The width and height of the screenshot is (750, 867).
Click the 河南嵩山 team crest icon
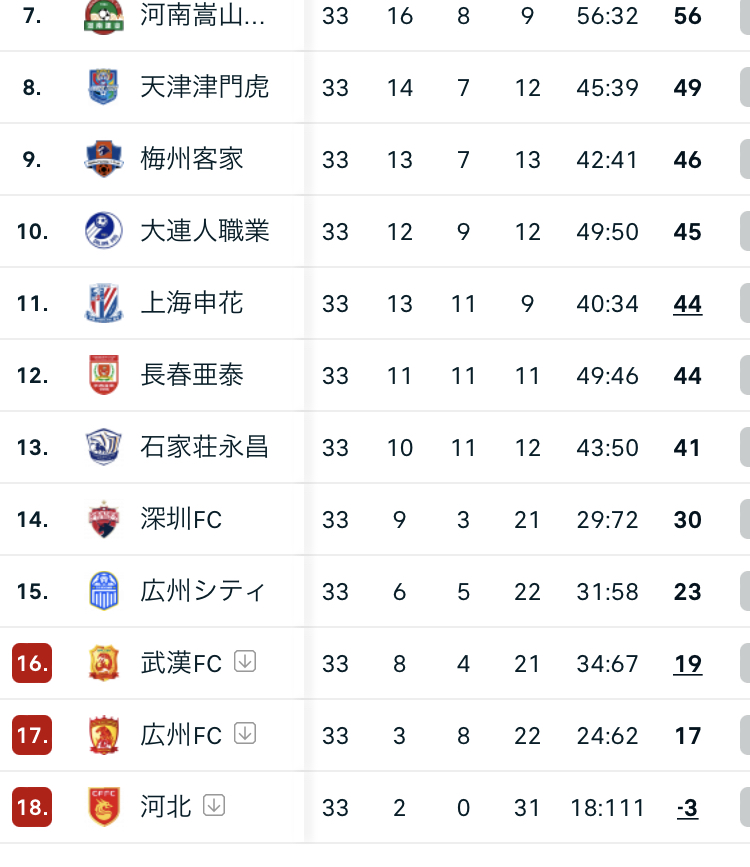(x=103, y=17)
